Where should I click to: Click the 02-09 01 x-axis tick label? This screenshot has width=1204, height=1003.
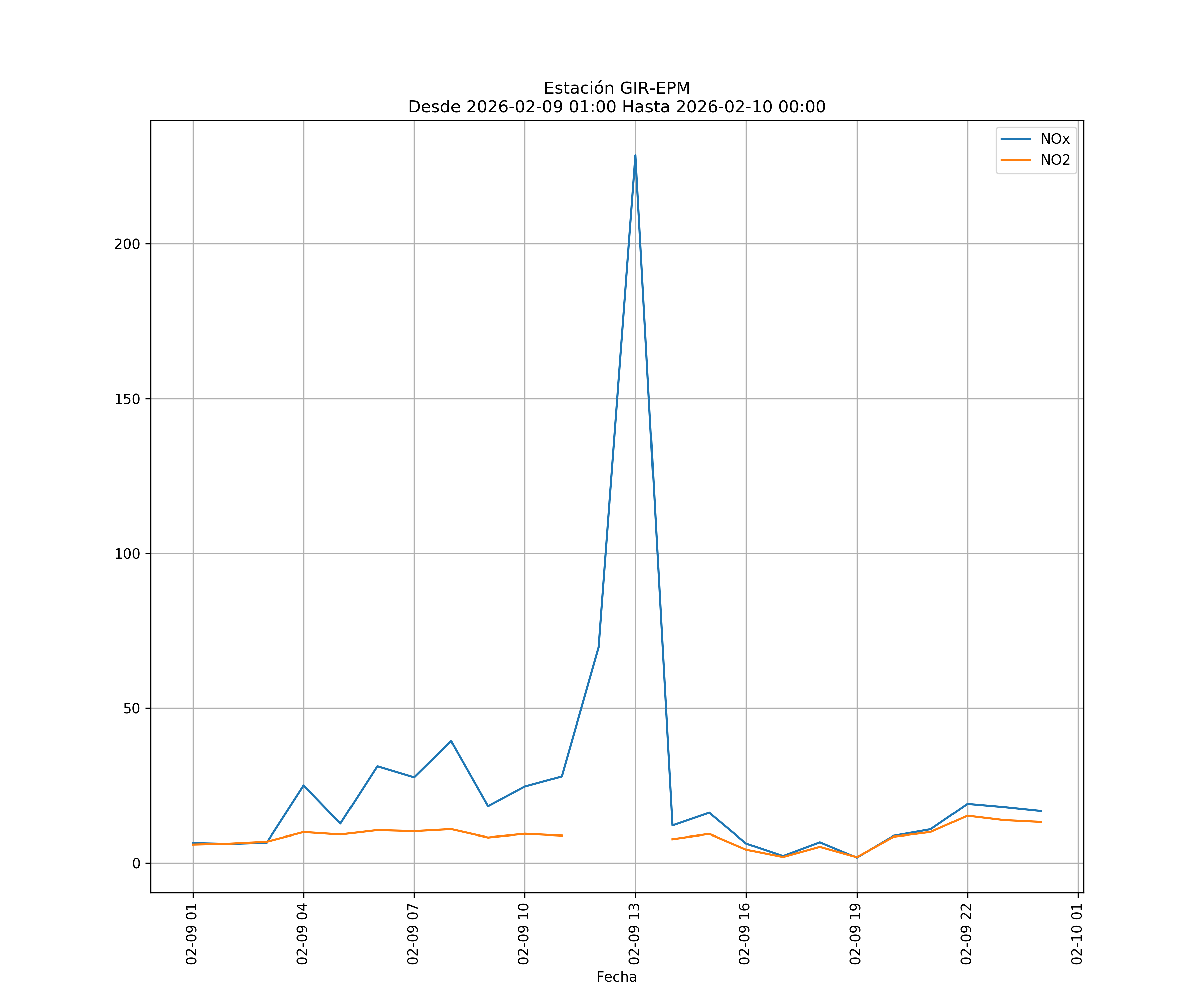(192, 934)
